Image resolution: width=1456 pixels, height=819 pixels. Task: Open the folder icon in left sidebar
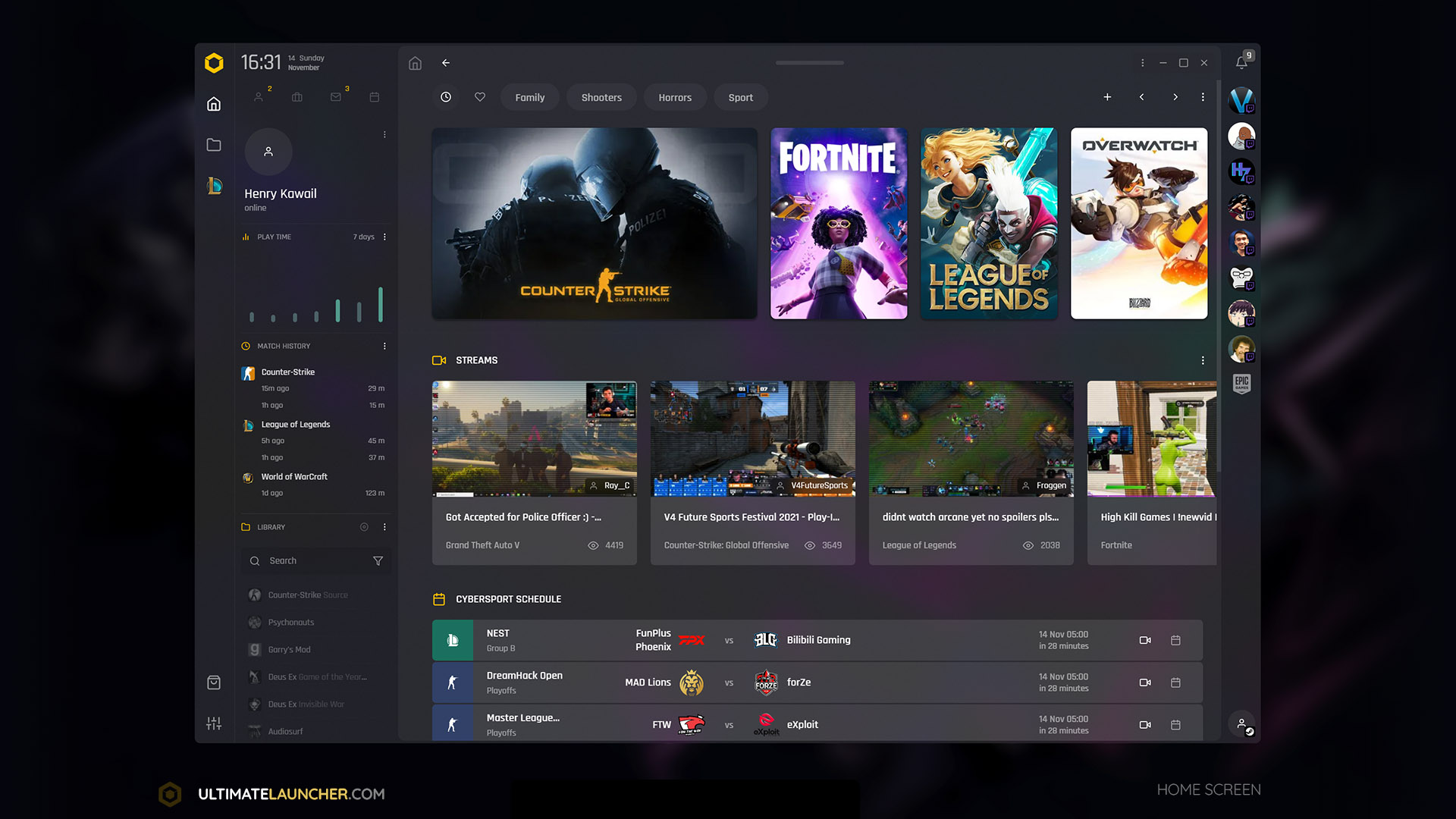(x=214, y=145)
